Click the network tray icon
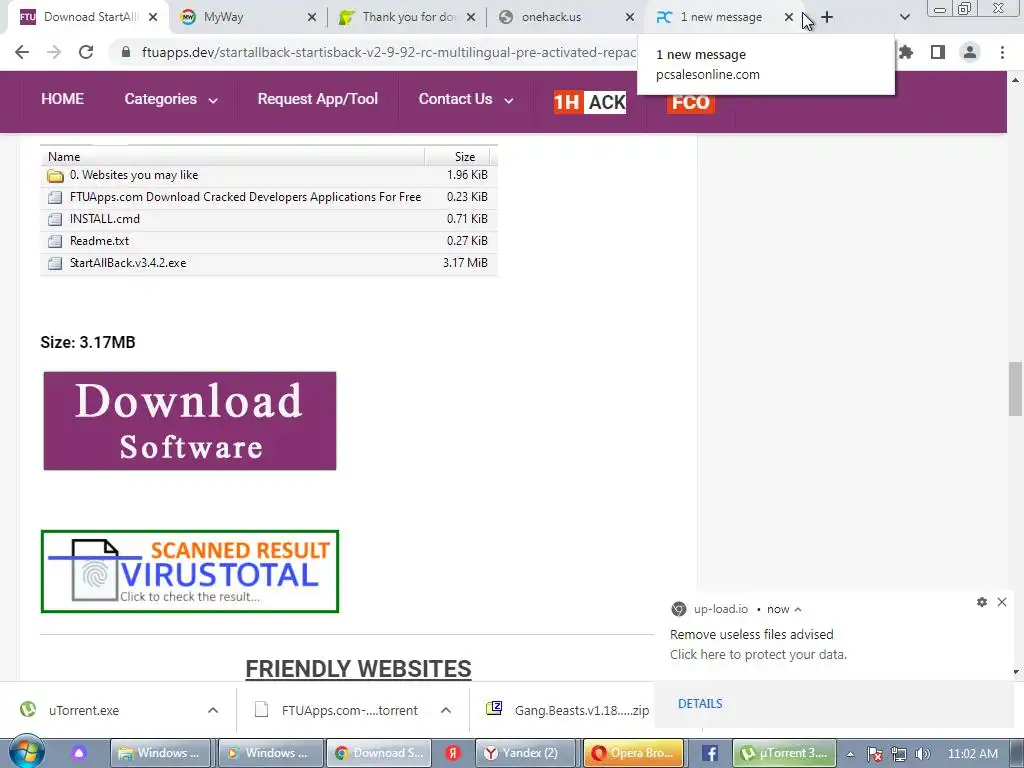 click(x=899, y=754)
